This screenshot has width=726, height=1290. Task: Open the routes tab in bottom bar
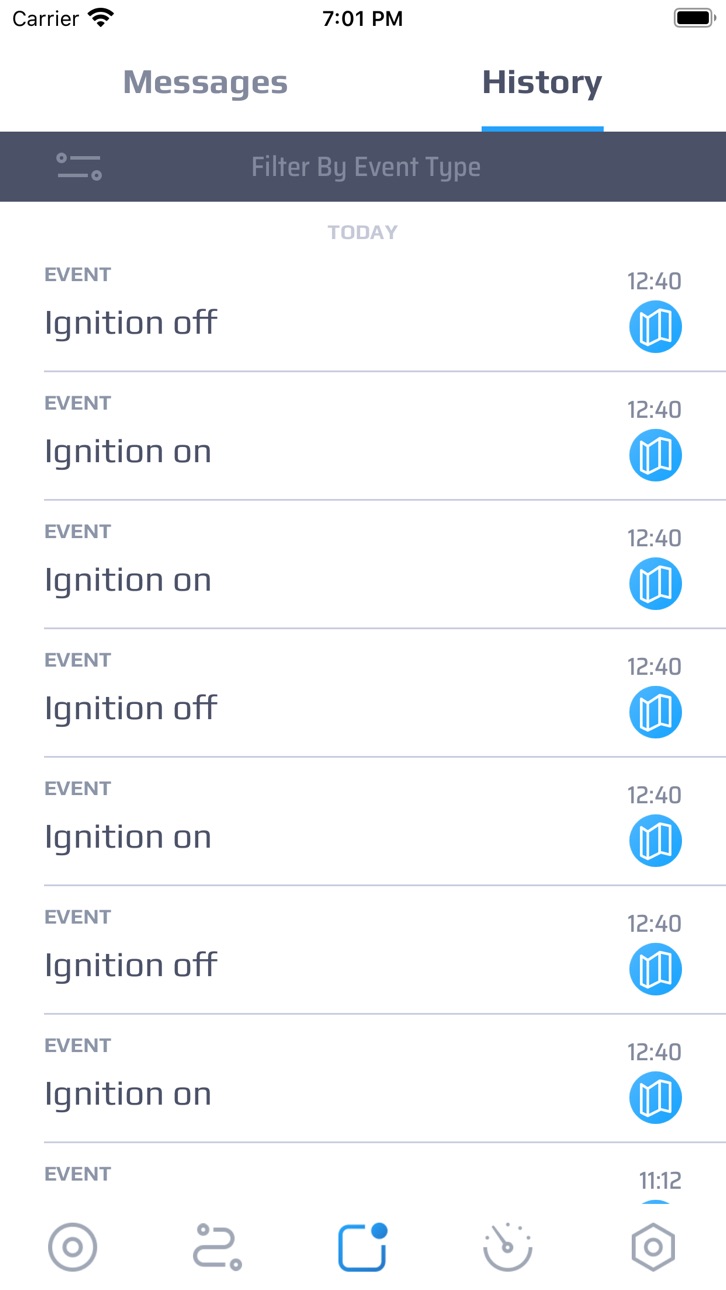tap(217, 1247)
